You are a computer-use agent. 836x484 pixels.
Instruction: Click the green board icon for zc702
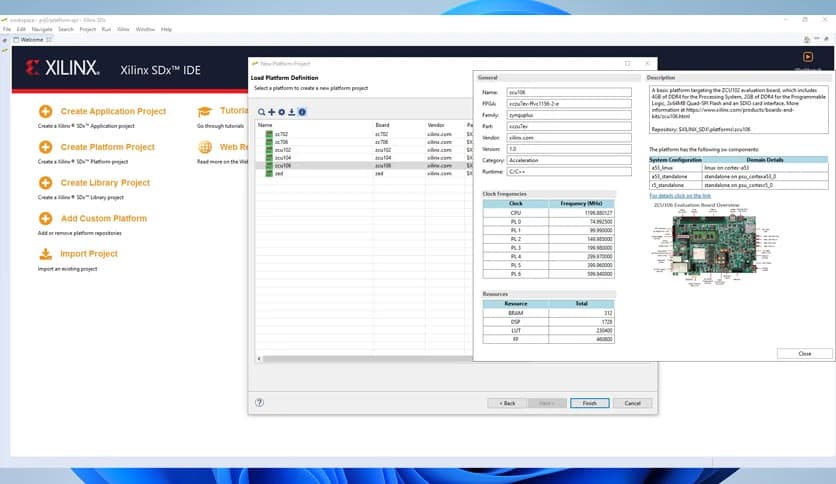[x=269, y=134]
